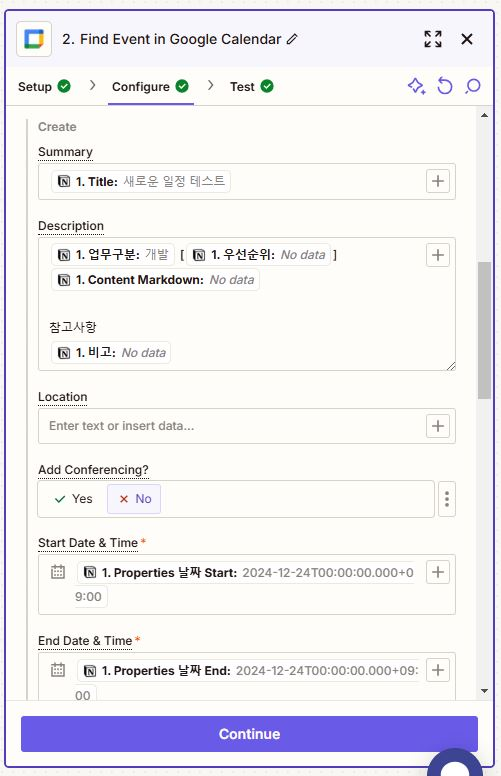This screenshot has width=501, height=776.
Task: Click the Location field label
Action: [x=62, y=397]
